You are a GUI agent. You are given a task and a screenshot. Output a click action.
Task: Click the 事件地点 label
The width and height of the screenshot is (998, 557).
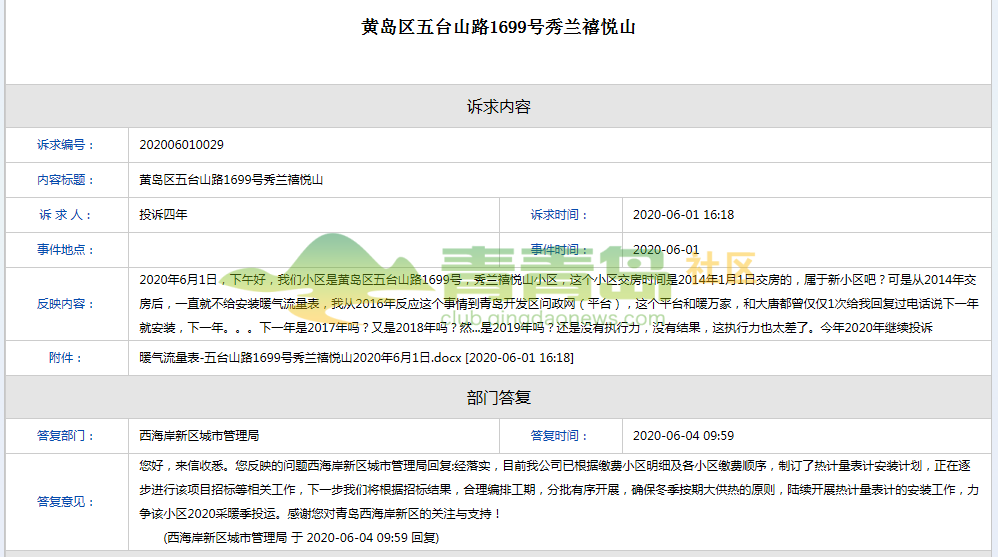66,250
